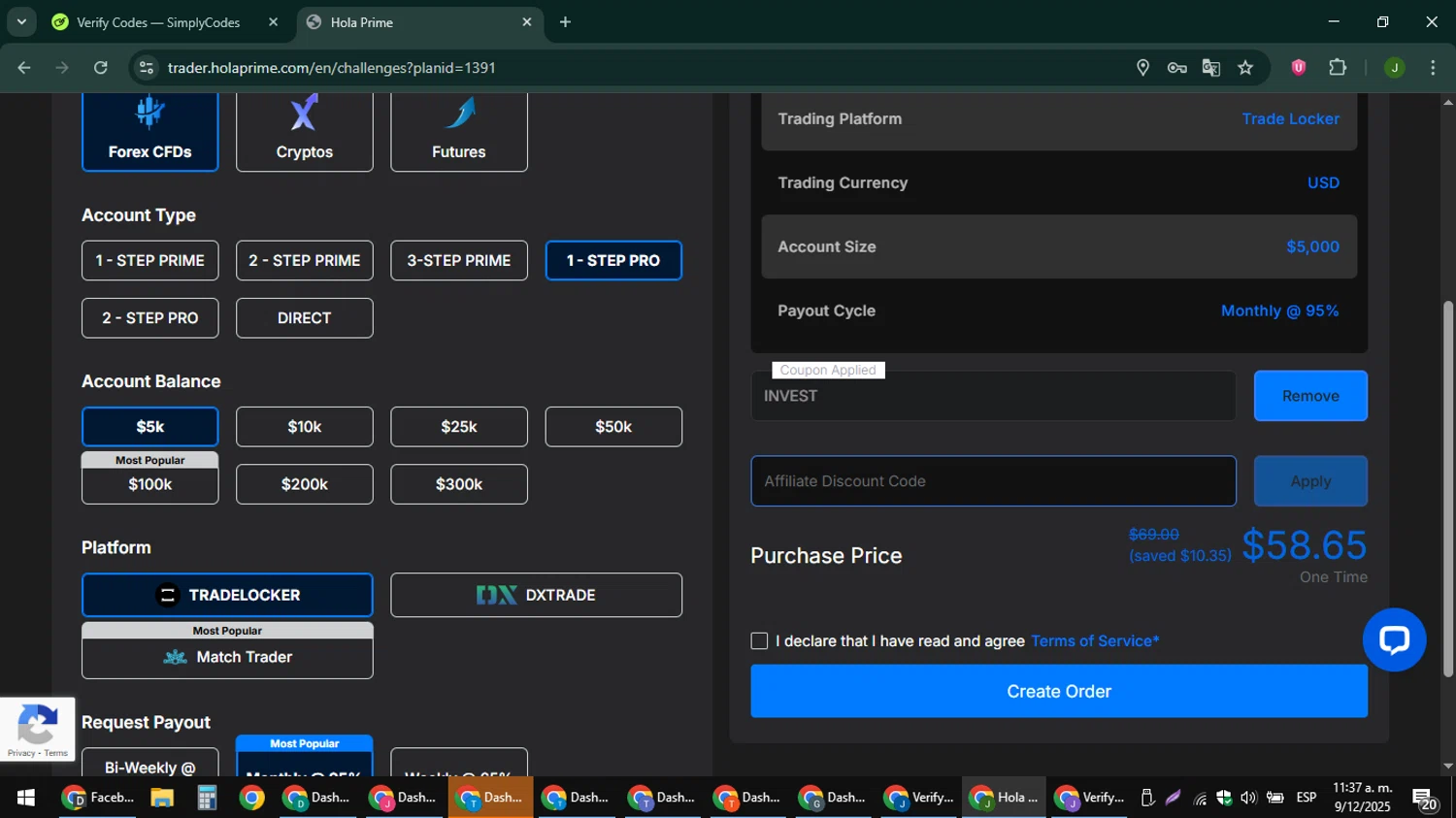This screenshot has width=1456, height=818.
Task: Select the $300k account balance
Action: (459, 484)
